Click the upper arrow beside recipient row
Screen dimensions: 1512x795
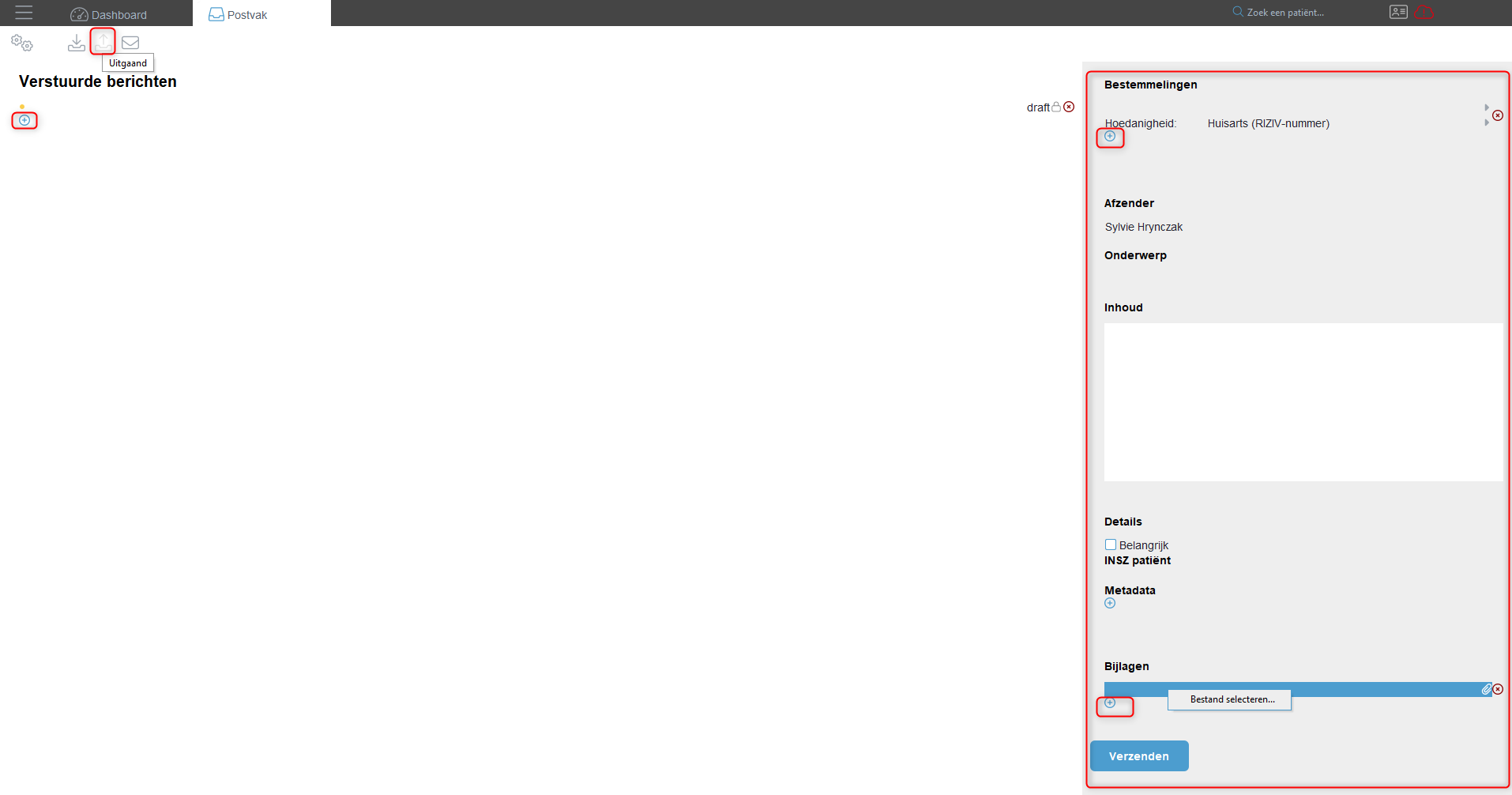point(1487,107)
